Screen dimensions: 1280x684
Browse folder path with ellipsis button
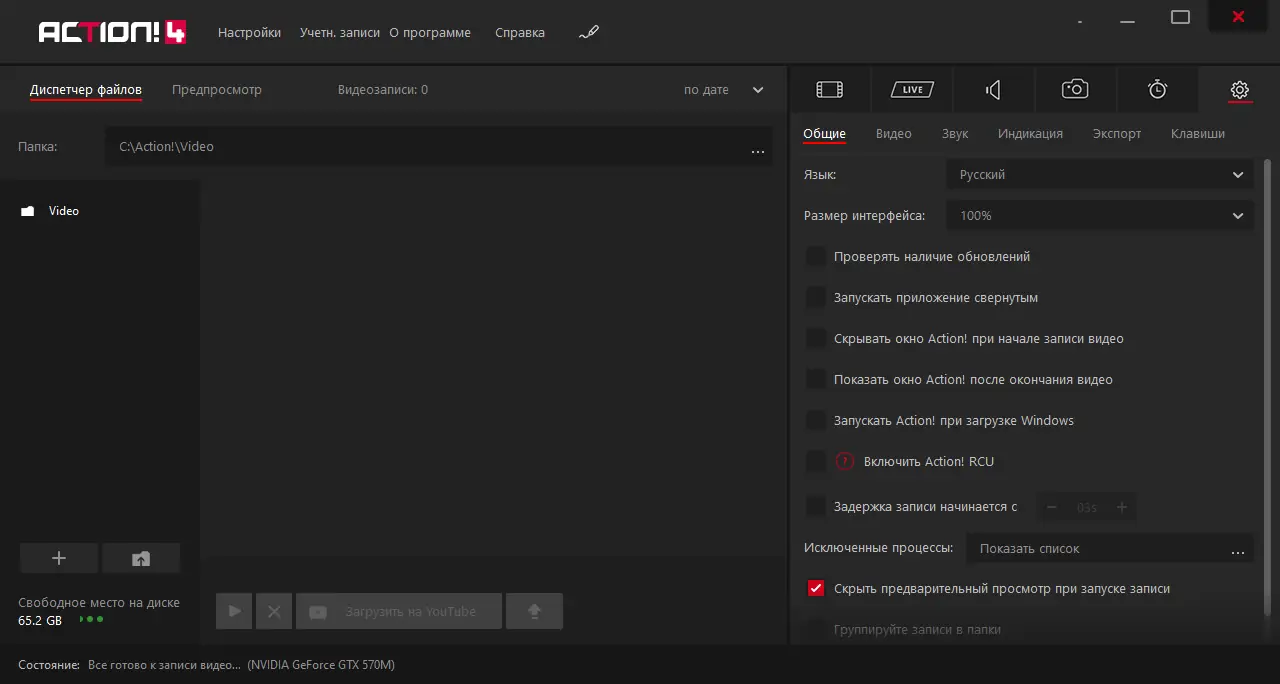pyautogui.click(x=758, y=151)
